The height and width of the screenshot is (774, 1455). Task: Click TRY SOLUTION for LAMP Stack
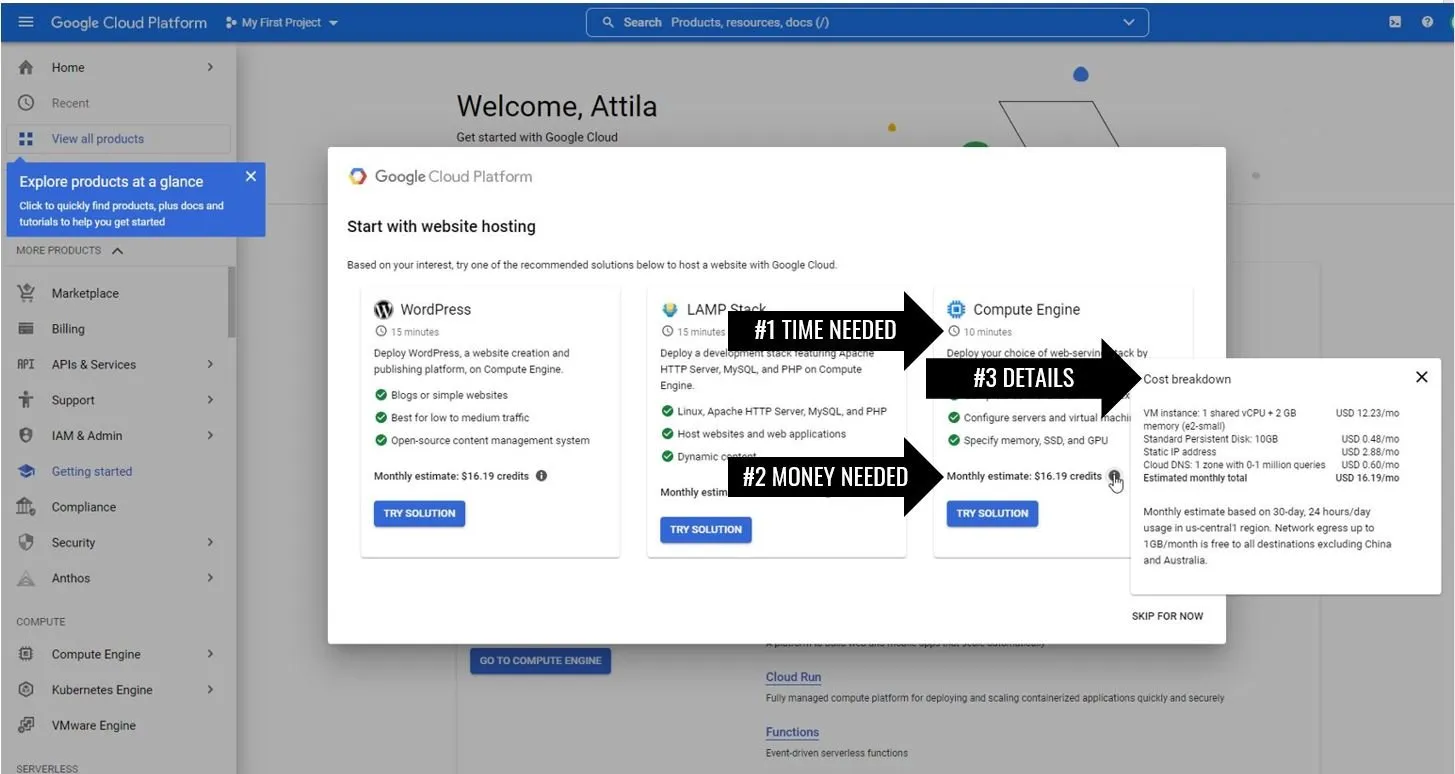click(x=706, y=529)
